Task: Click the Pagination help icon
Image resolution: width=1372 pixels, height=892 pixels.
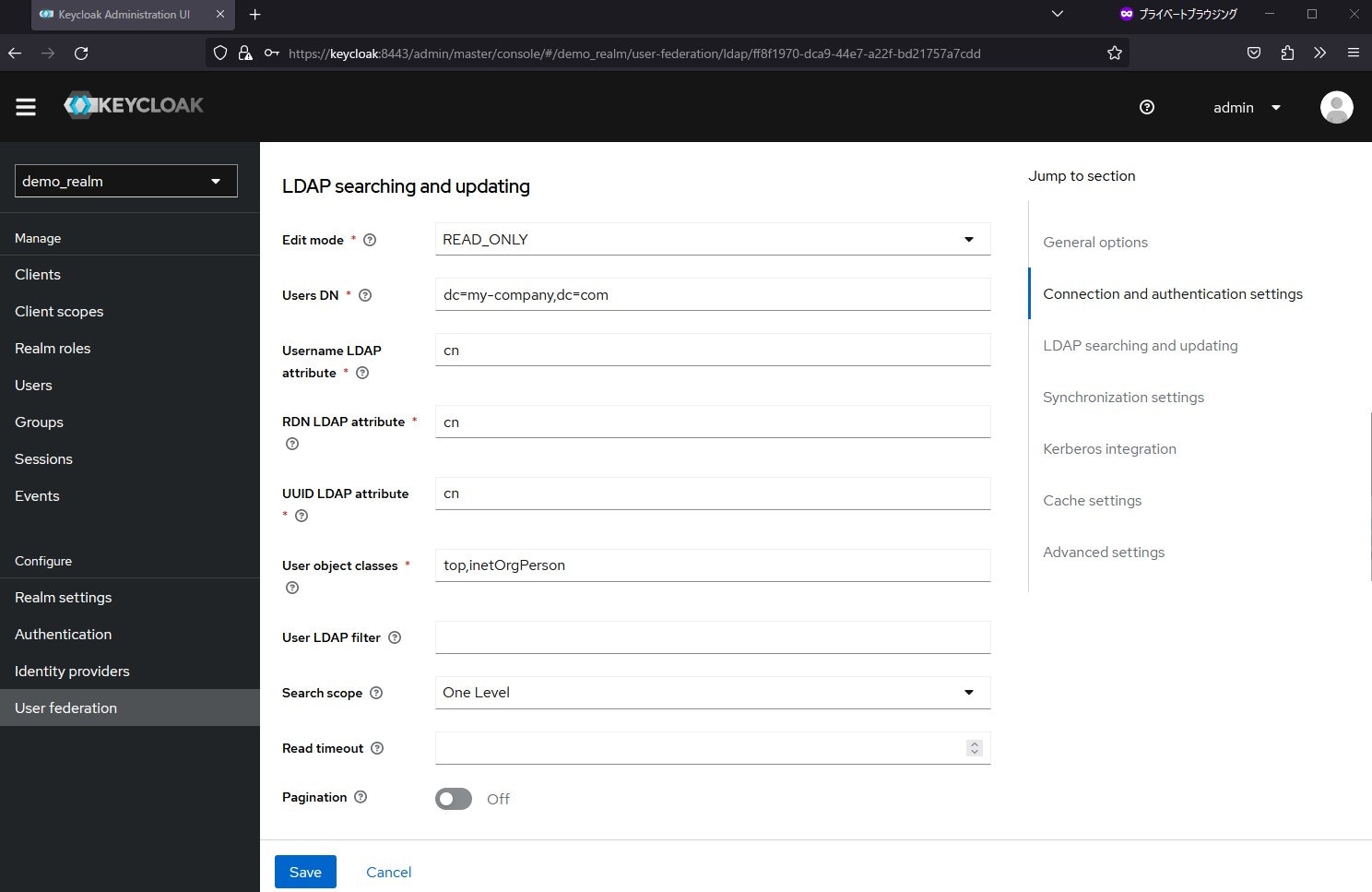Action: (x=361, y=797)
